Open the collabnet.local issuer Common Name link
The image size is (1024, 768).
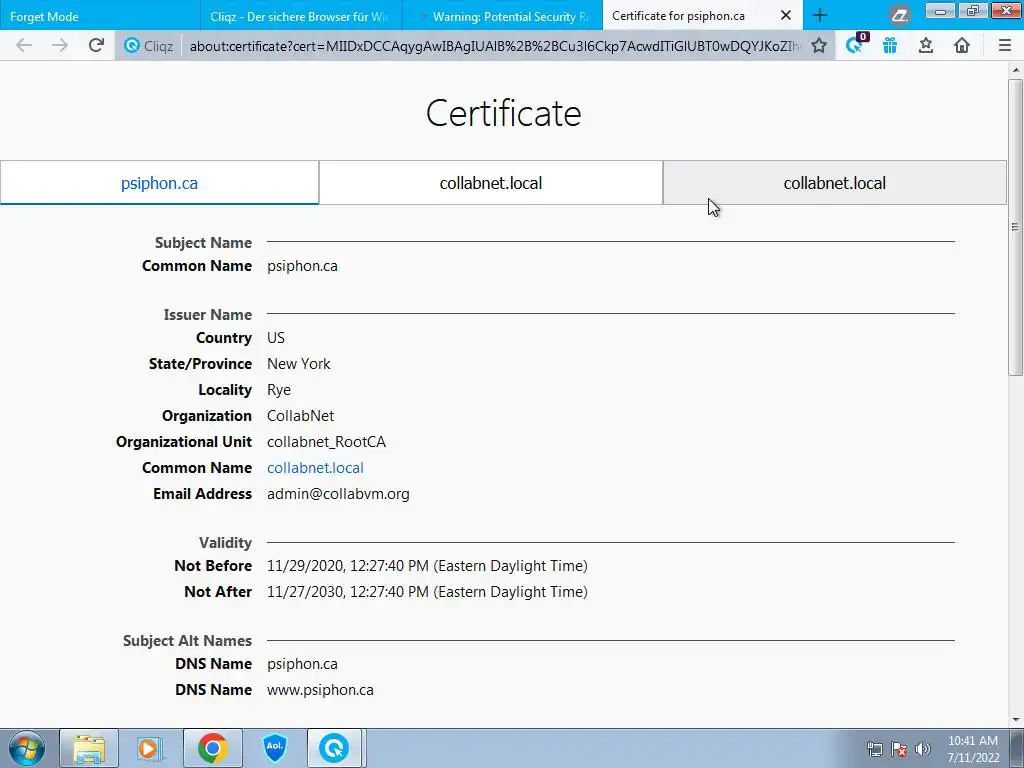tap(315, 468)
